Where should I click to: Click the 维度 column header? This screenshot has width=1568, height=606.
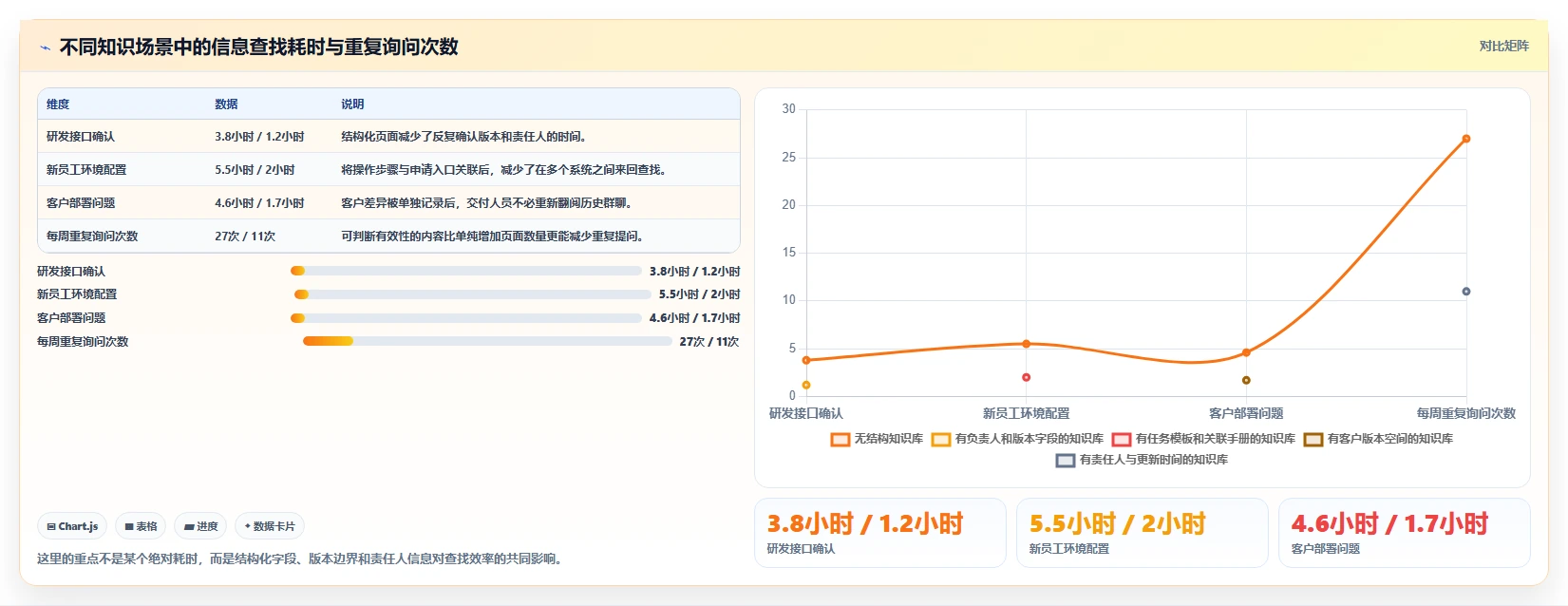58,104
